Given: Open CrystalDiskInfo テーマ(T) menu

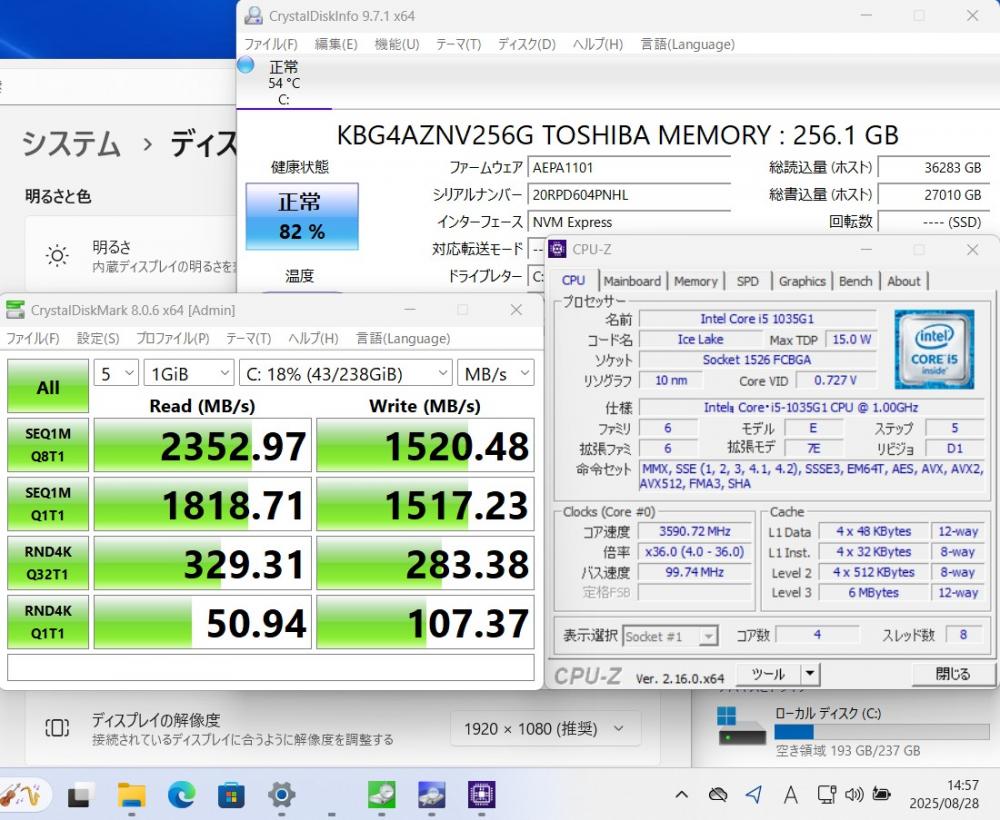Looking at the screenshot, I should click(459, 44).
